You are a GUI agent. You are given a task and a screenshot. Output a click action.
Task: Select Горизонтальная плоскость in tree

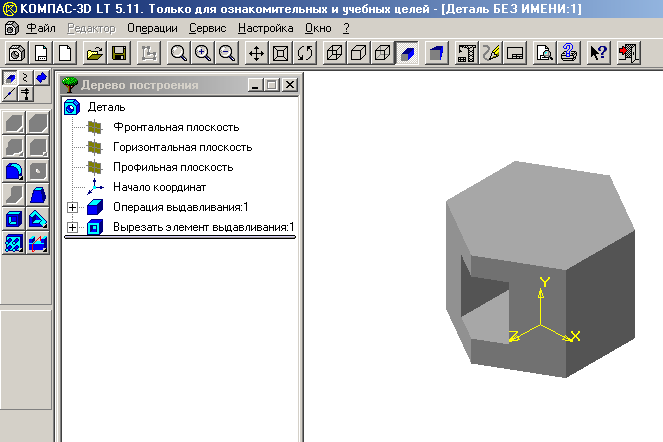pyautogui.click(x=183, y=147)
